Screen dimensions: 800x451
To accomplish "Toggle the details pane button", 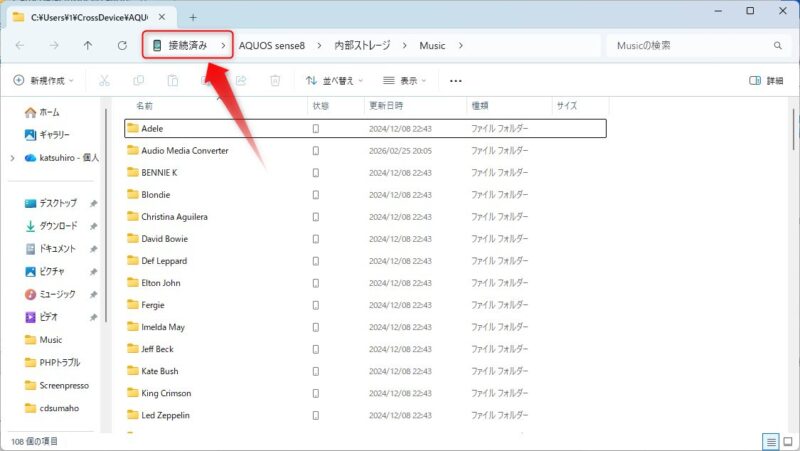I will point(766,81).
